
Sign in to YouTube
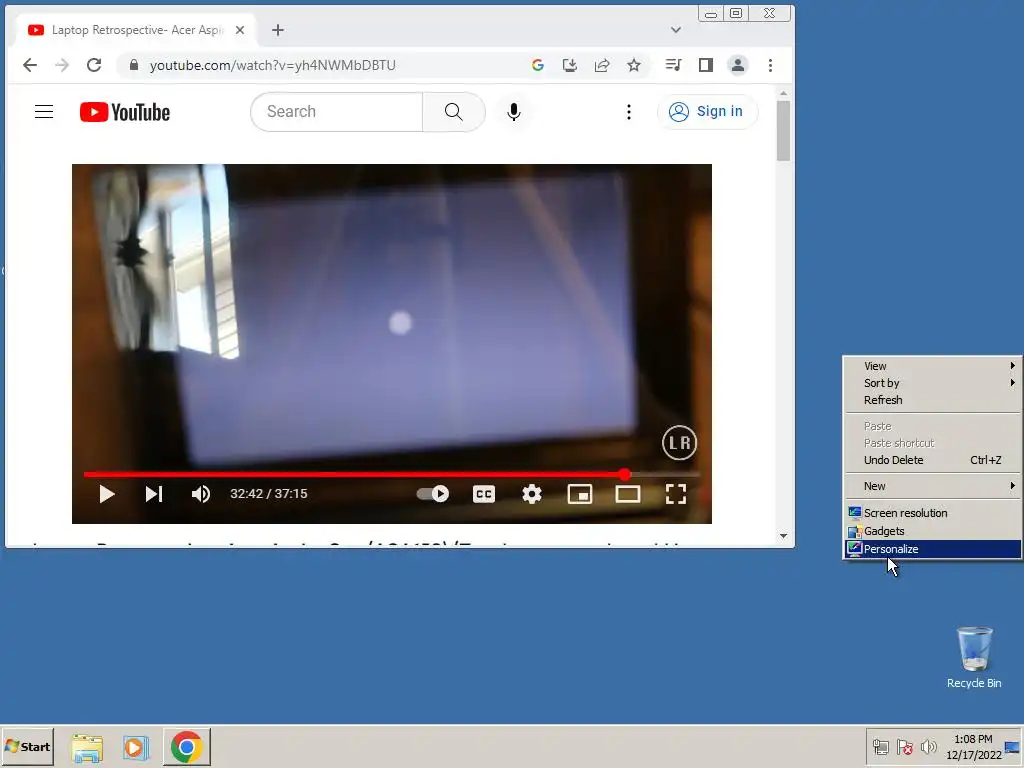coord(707,112)
